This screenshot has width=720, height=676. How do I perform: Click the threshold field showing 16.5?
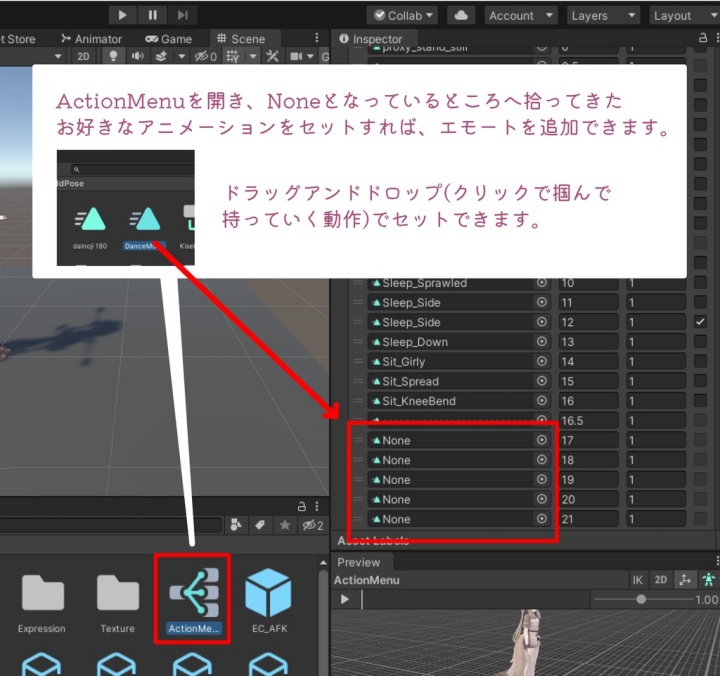[588, 421]
